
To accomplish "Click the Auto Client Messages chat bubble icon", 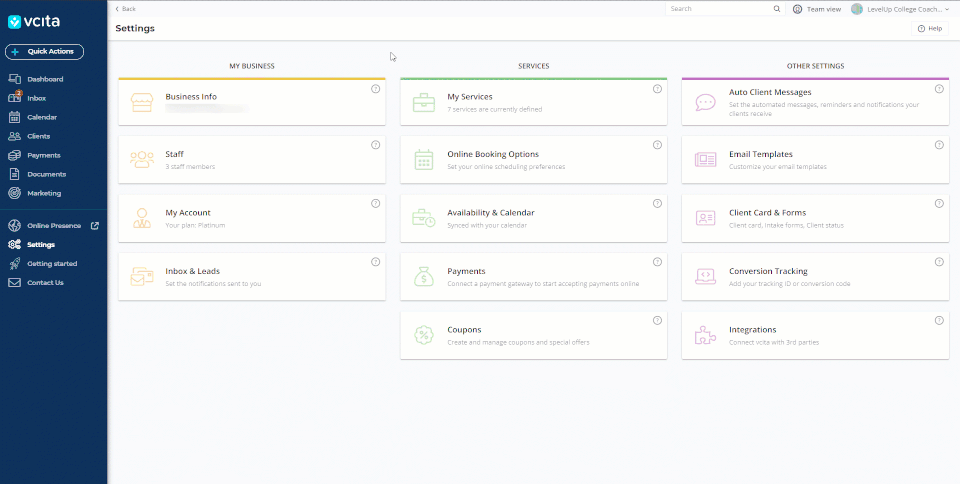I will pyautogui.click(x=705, y=102).
